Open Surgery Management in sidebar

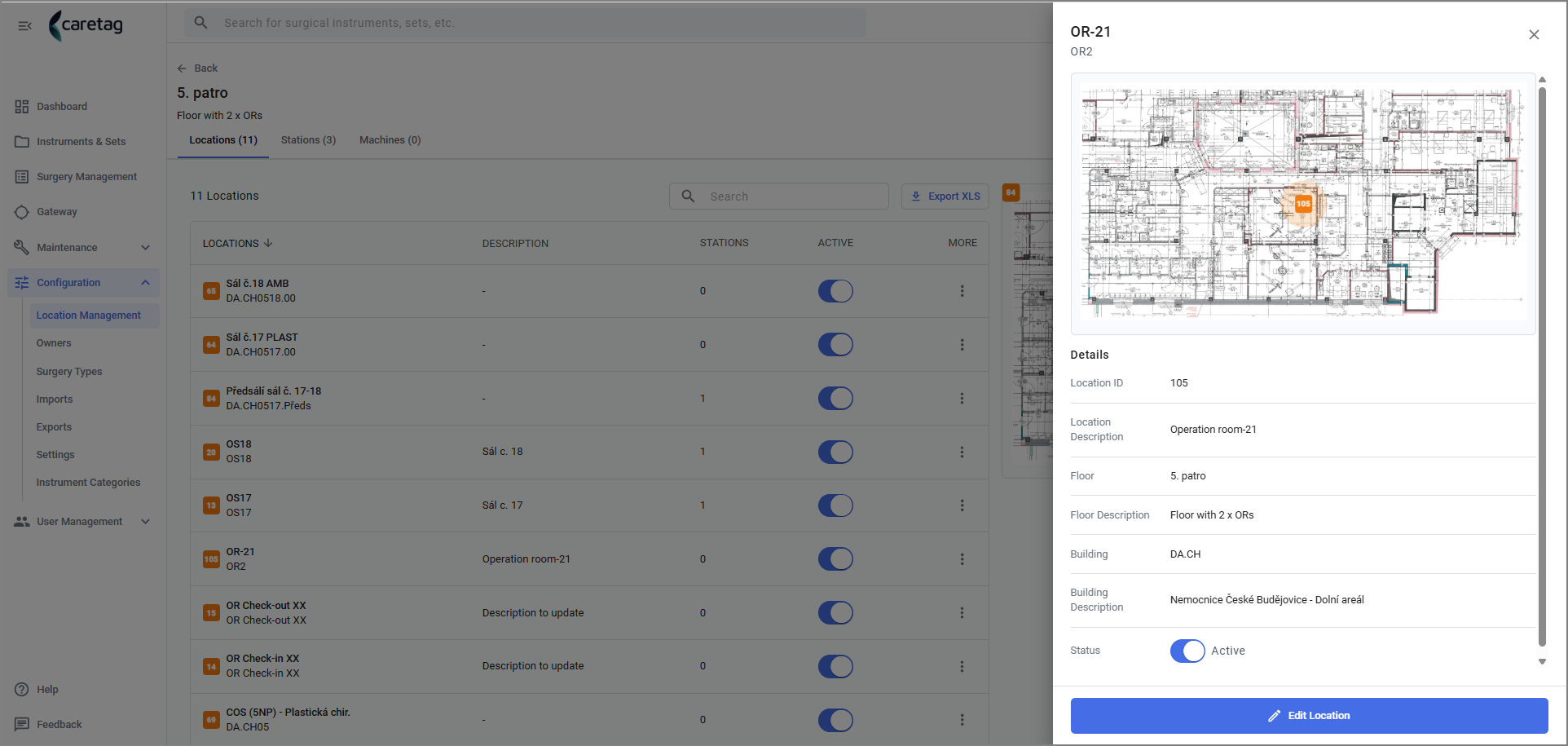(x=86, y=177)
